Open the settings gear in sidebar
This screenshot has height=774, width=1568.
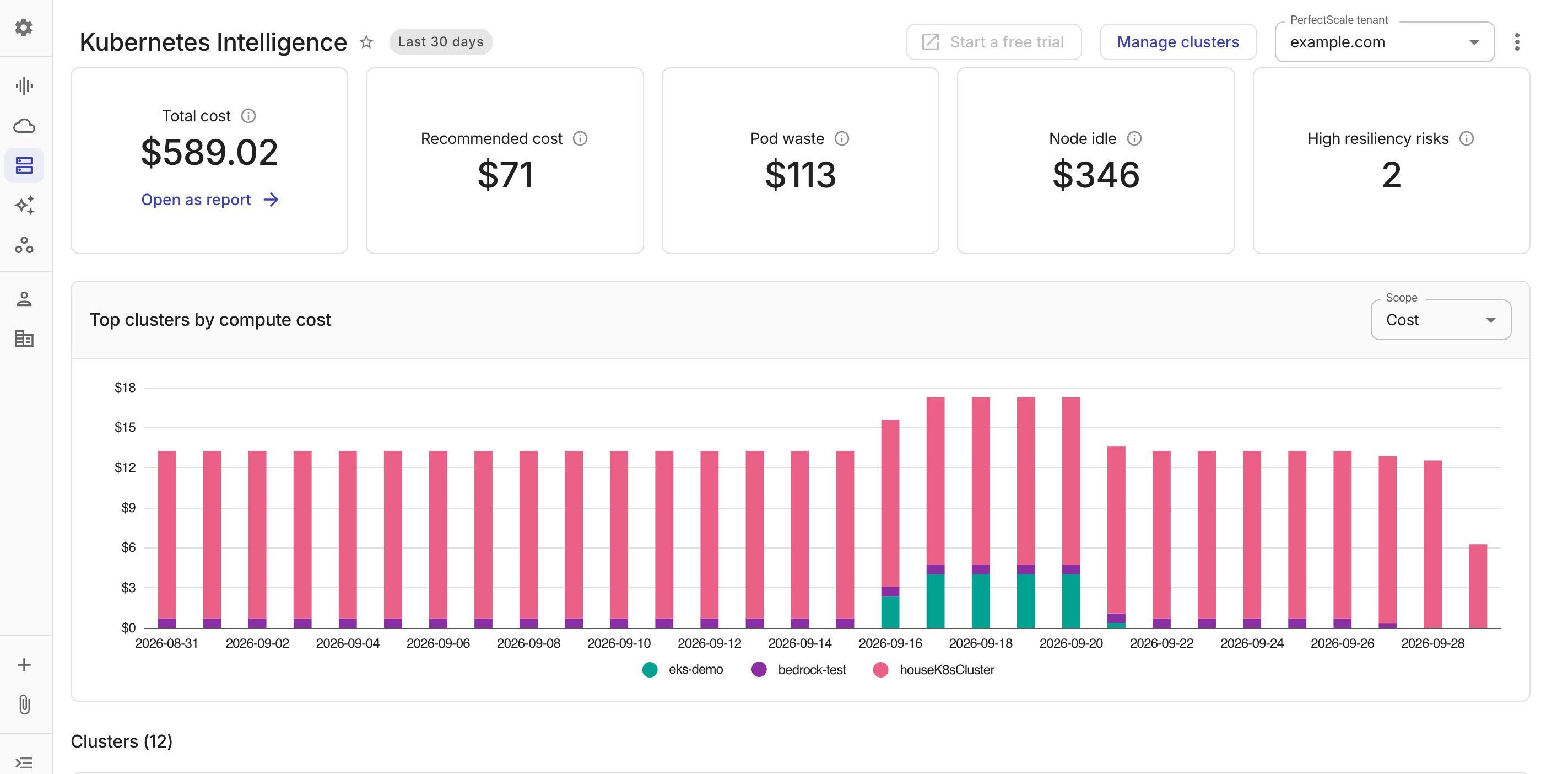click(24, 28)
